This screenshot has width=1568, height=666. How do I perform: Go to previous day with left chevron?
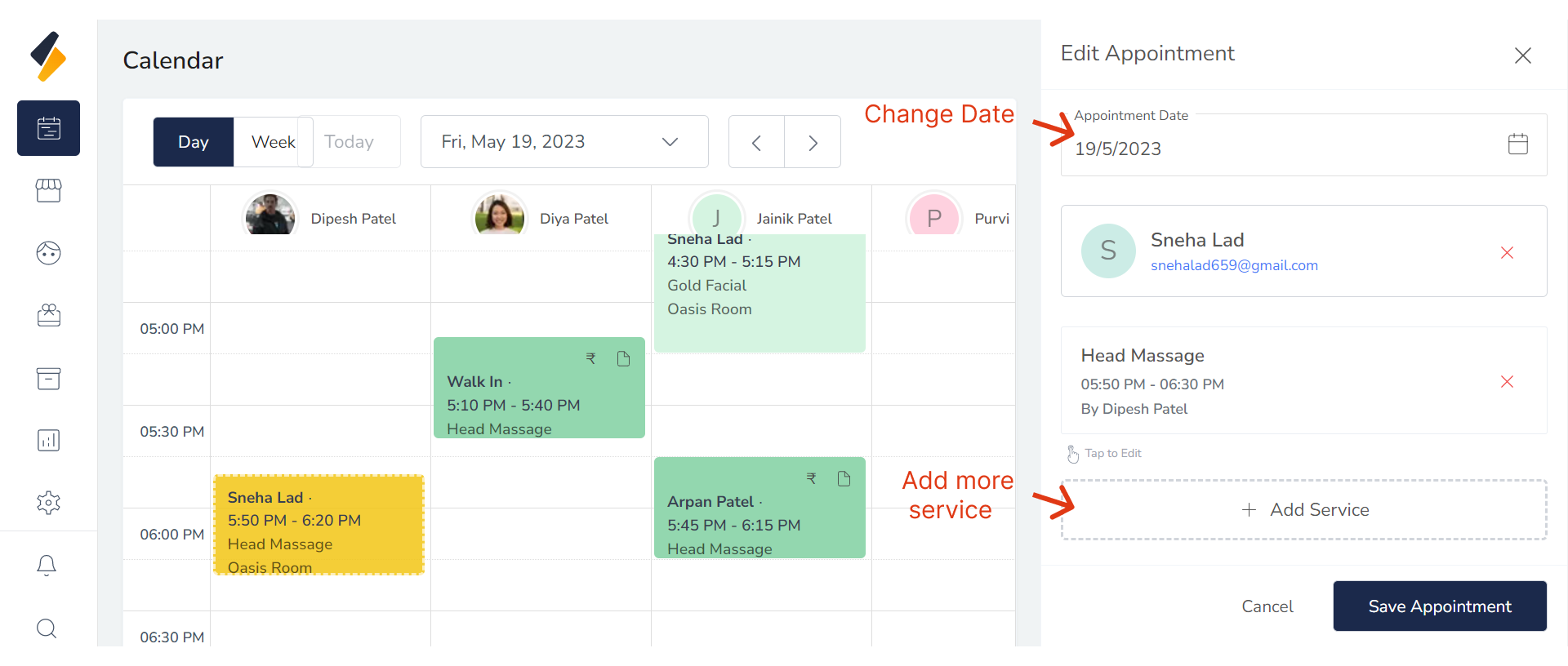756,143
